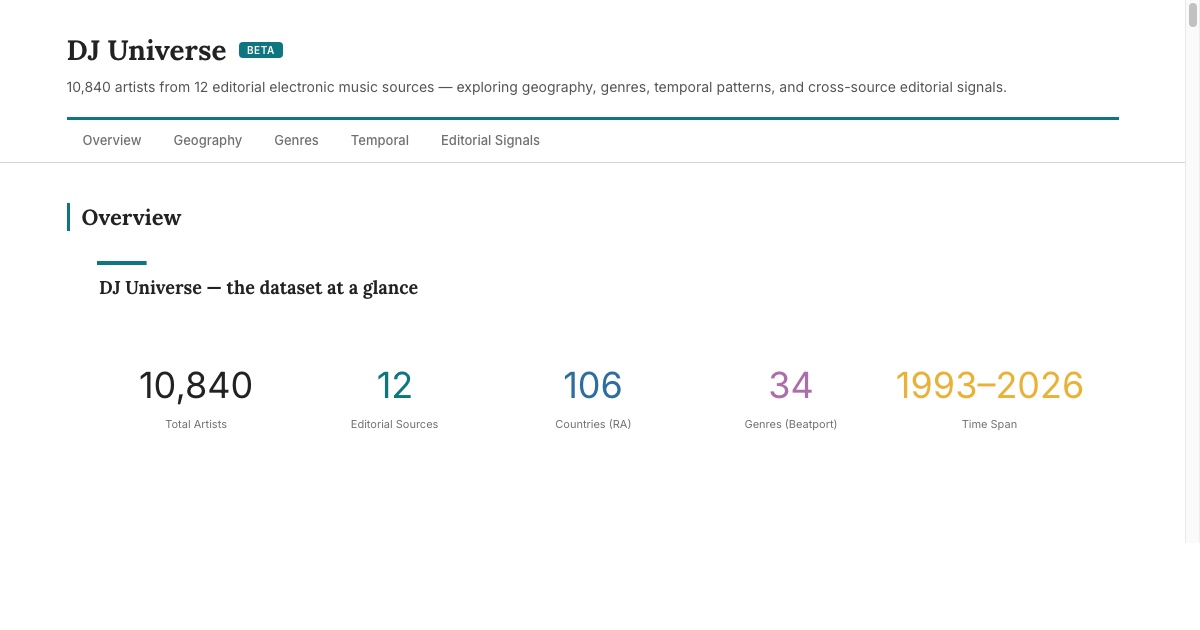Click the 1993–2026 Time Span value
Screen dimensions: 1200x630
point(989,385)
